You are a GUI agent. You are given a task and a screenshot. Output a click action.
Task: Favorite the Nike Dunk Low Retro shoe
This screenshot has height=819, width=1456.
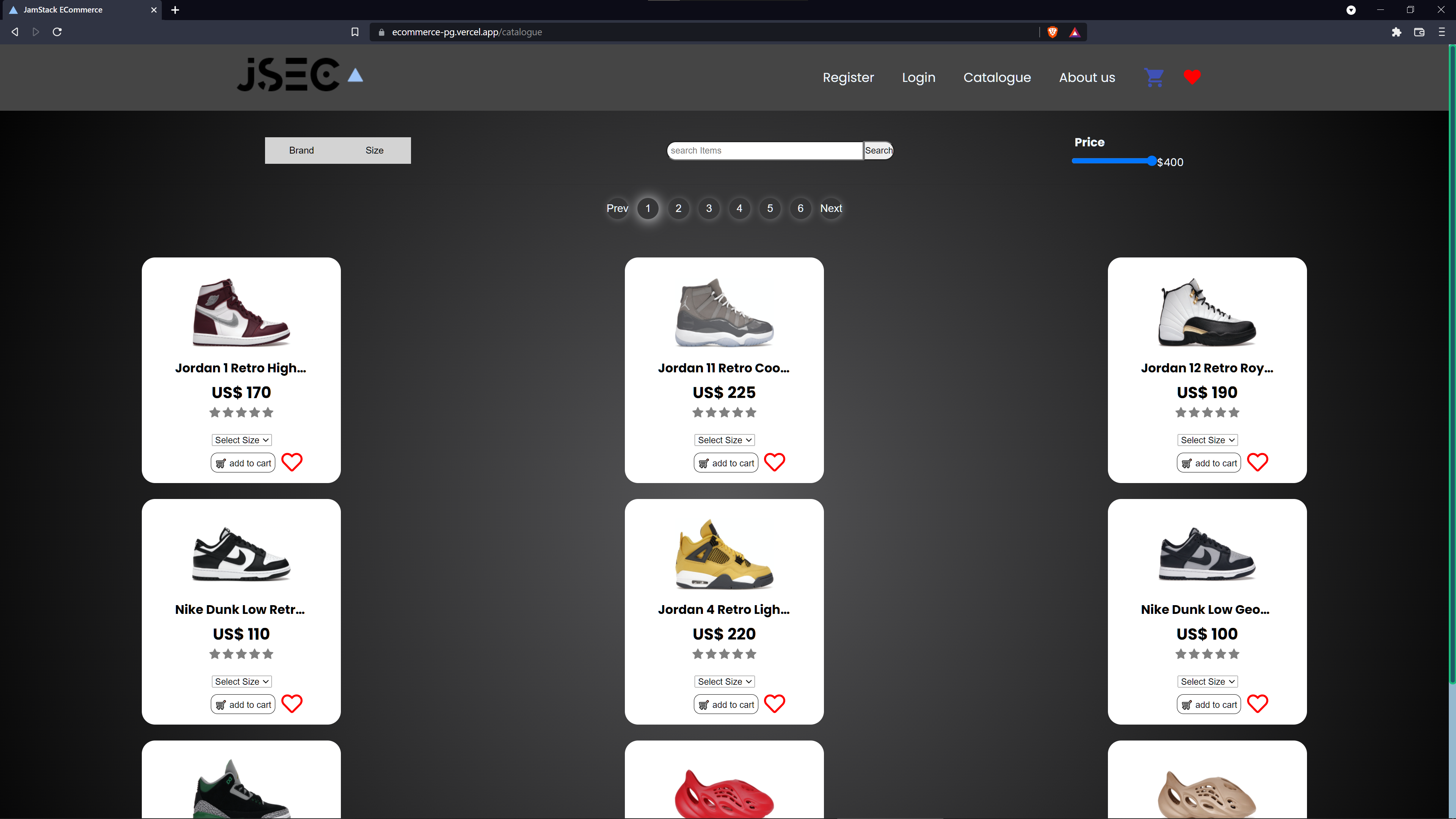pyautogui.click(x=292, y=704)
